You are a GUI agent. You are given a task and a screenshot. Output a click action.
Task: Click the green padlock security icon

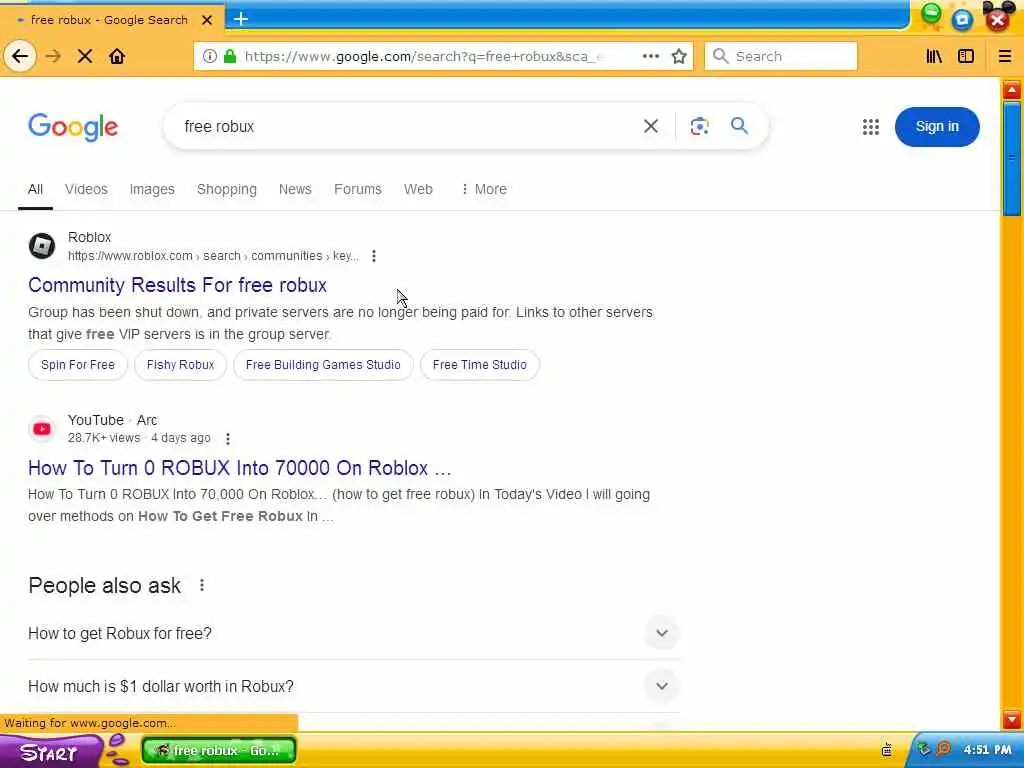pyautogui.click(x=230, y=56)
